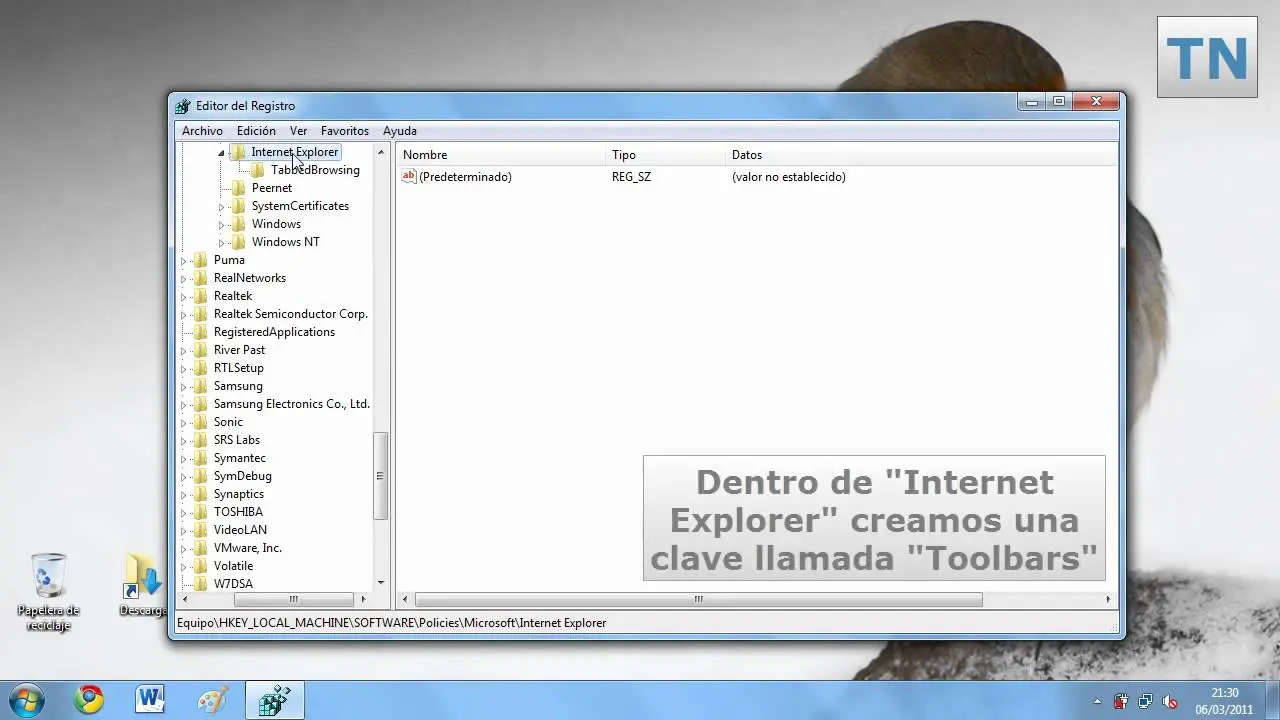Select the RegisteredApplications folder icon
The width and height of the screenshot is (1280, 720).
coord(200,332)
